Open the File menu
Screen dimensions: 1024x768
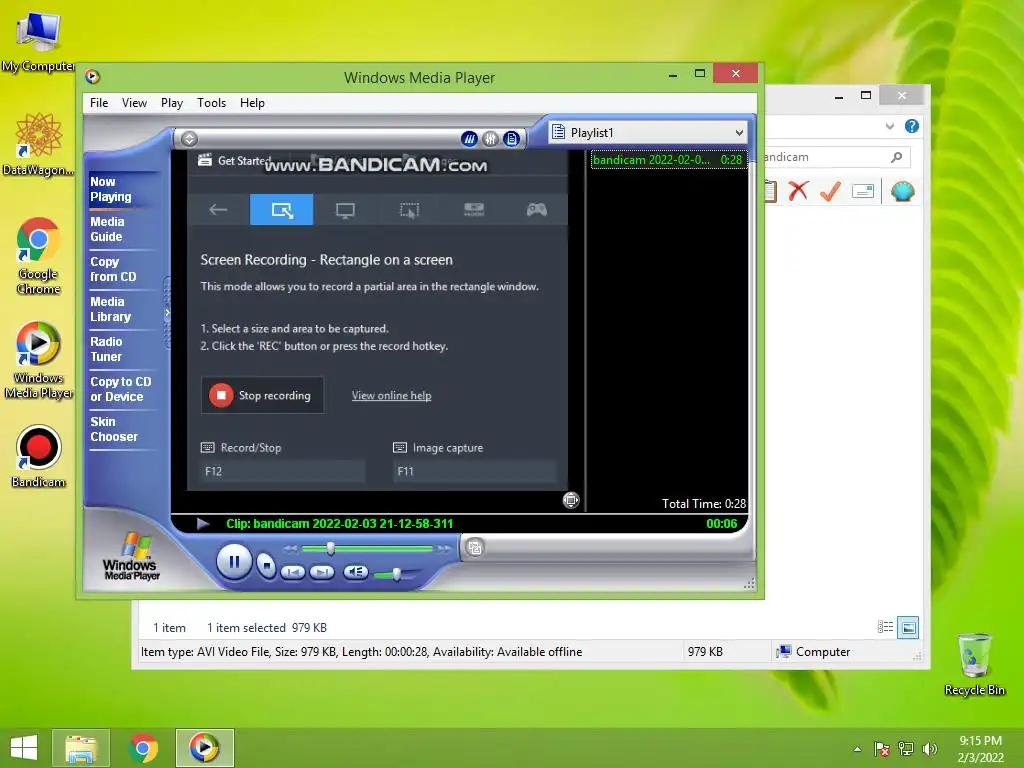coord(99,103)
